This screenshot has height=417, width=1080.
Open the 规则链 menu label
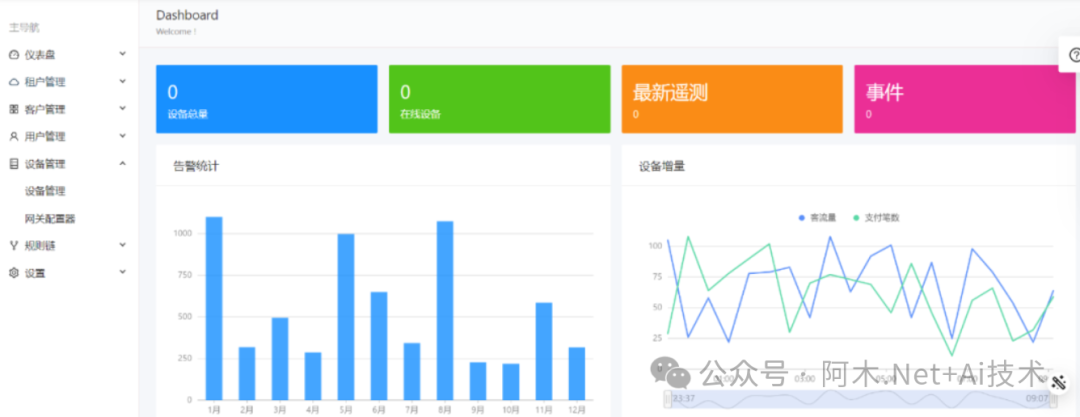(40, 245)
